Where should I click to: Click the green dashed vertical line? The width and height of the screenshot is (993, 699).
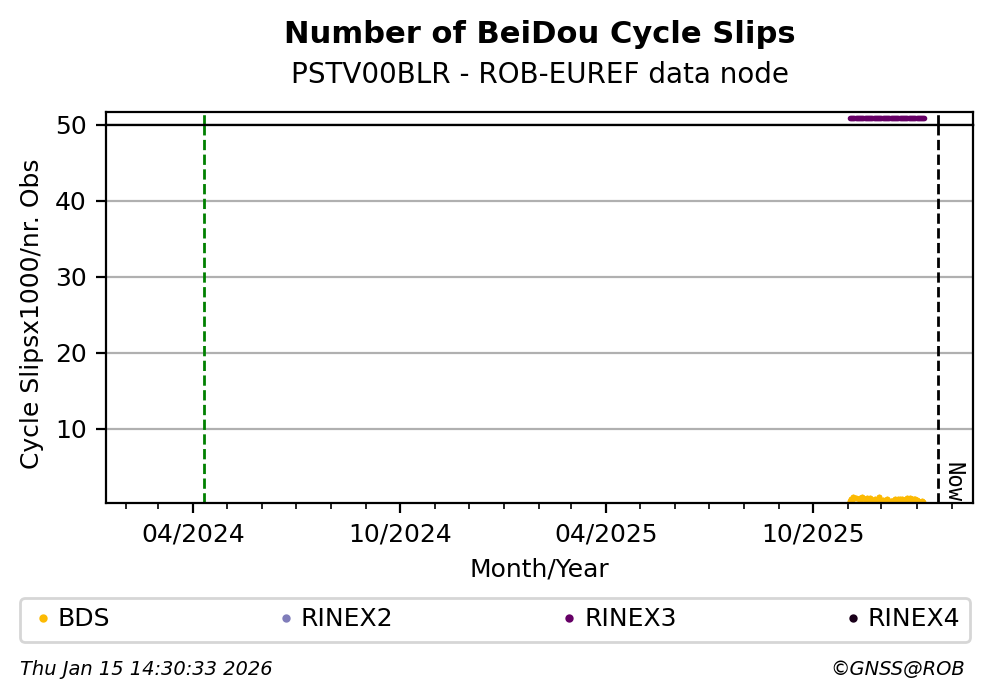(x=204, y=300)
